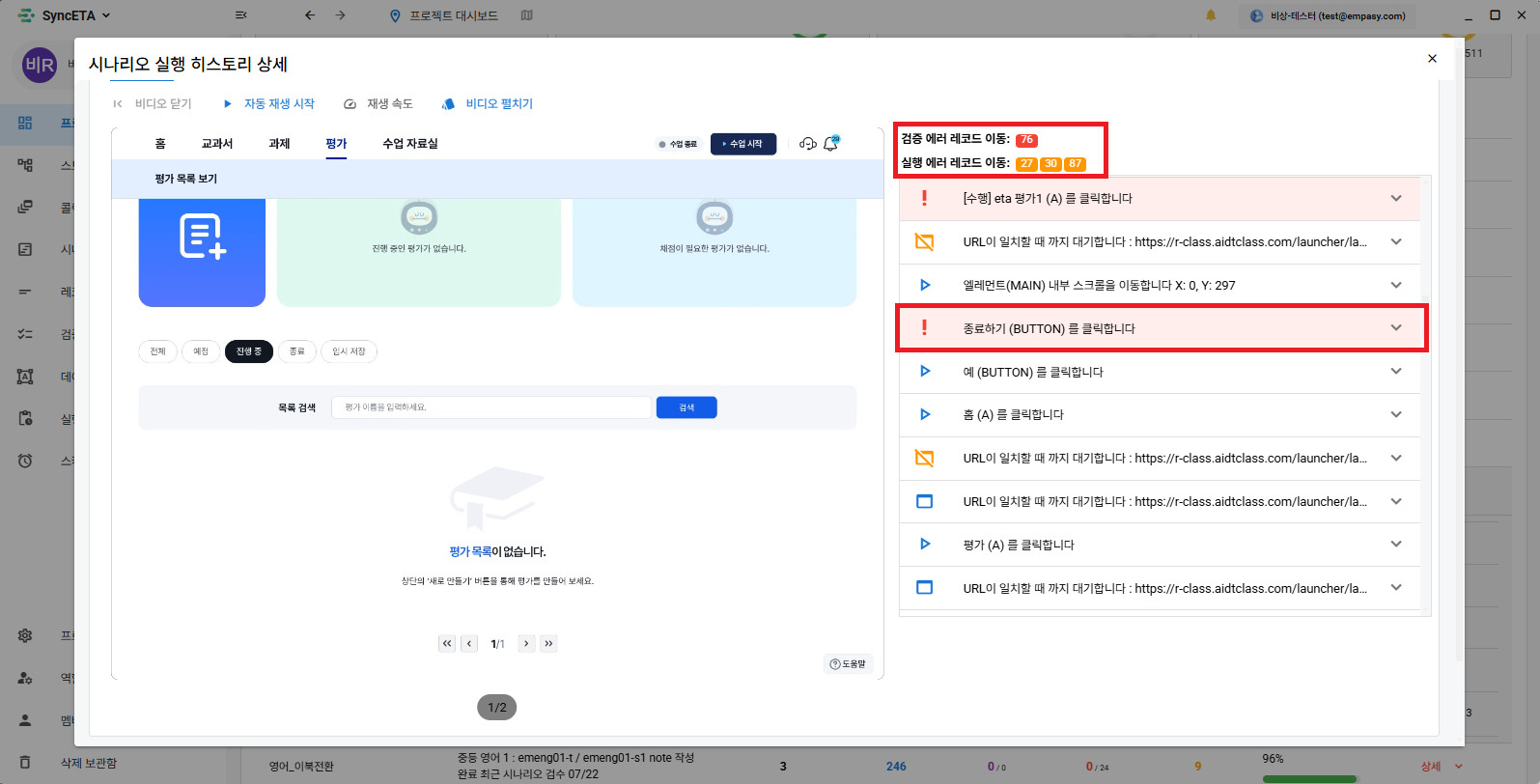Click the video preview screenshot thumbnail
This screenshot has height=784, width=1540.
pyautogui.click(x=497, y=404)
